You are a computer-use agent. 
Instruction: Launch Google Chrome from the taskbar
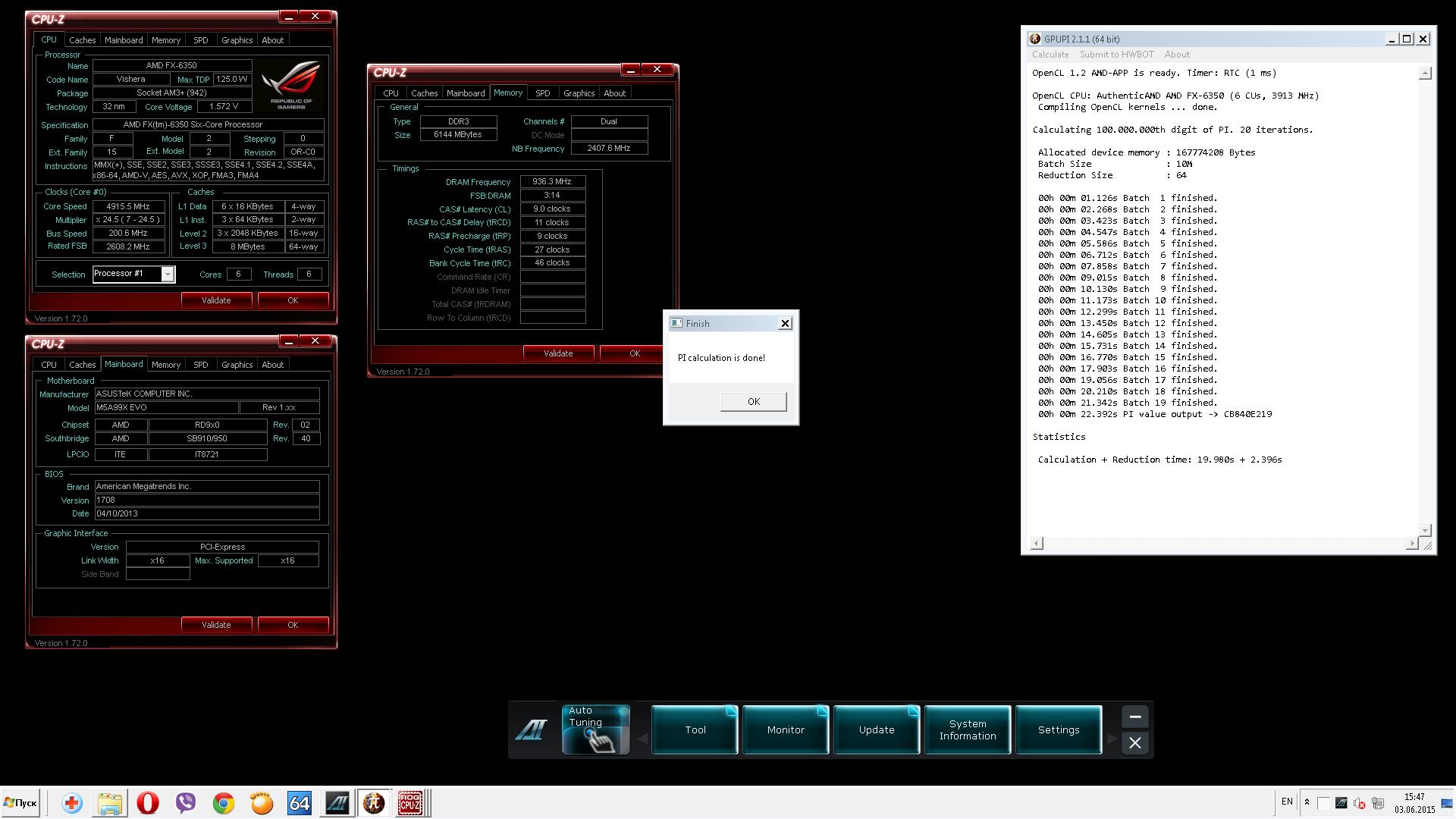click(x=224, y=803)
